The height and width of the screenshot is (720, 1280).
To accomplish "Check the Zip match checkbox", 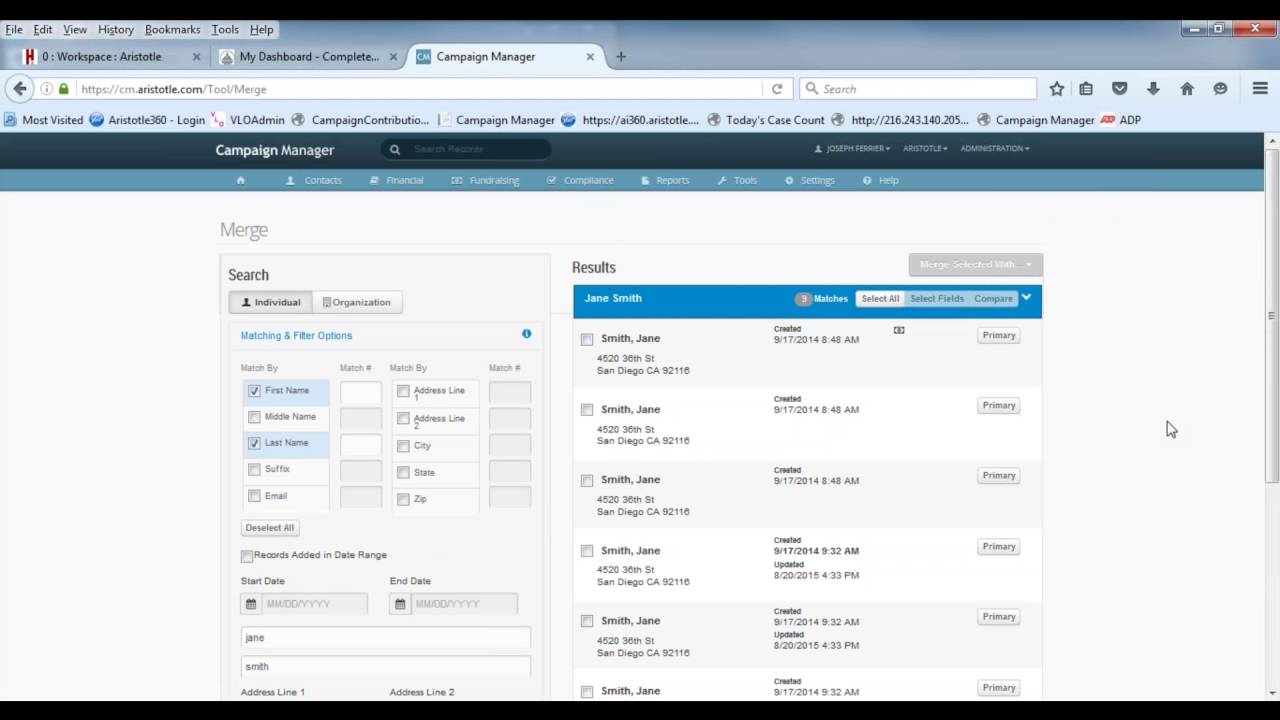I will tap(403, 499).
